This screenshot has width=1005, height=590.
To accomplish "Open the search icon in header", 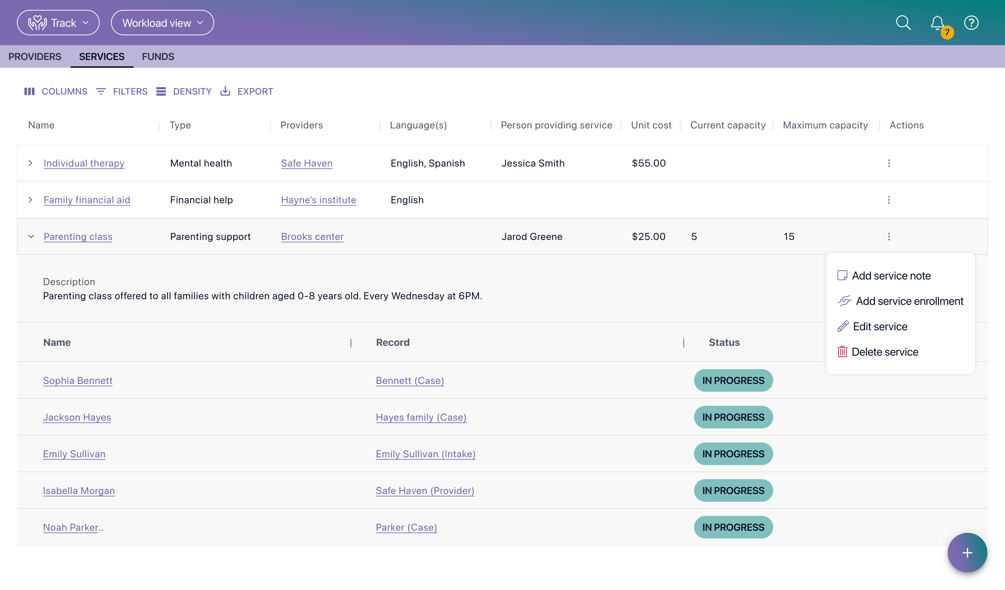I will pyautogui.click(x=903, y=23).
